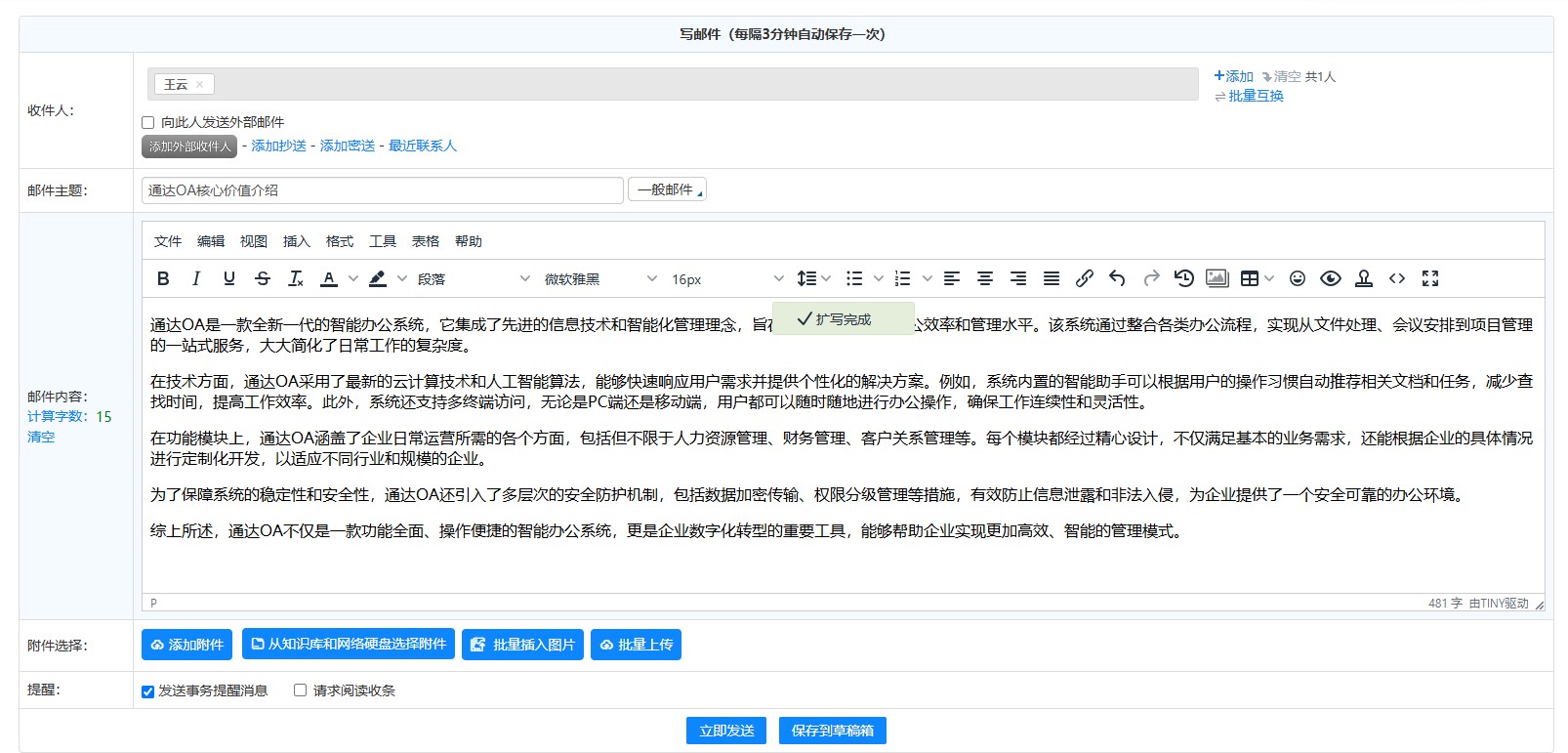Image resolution: width=1568 pixels, height=753 pixels.
Task: Insert an image via the picture icon
Action: (1217, 278)
